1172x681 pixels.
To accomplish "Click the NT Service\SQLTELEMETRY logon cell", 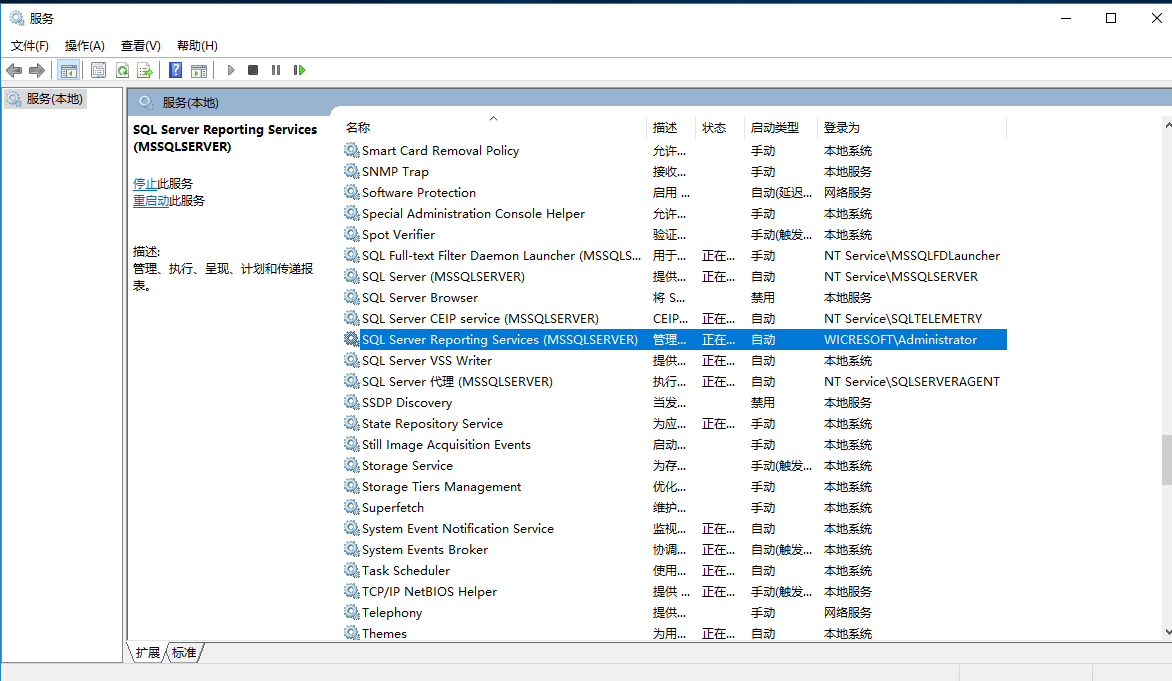I will pos(903,318).
